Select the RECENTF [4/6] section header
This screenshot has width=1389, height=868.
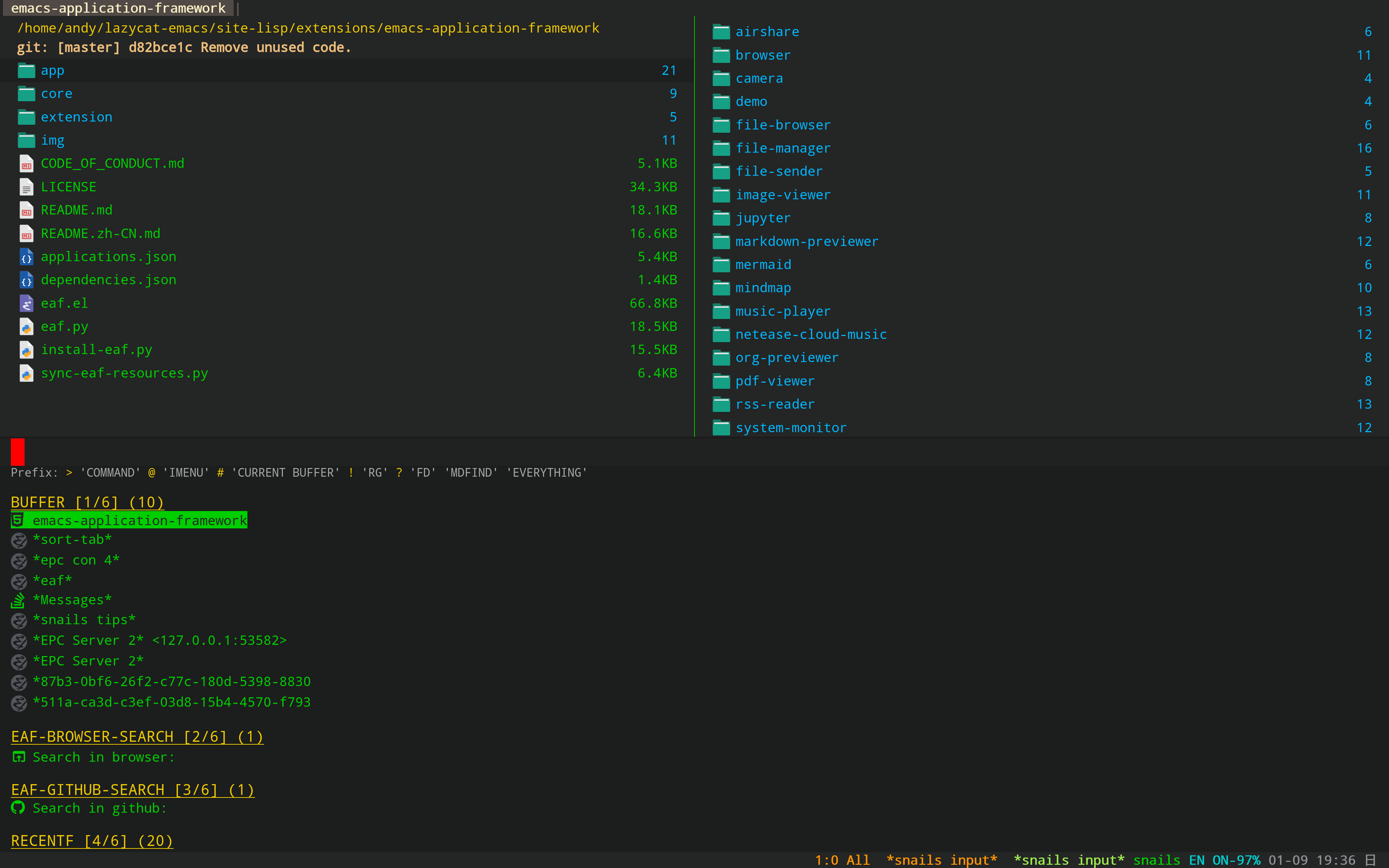pyautogui.click(x=92, y=841)
